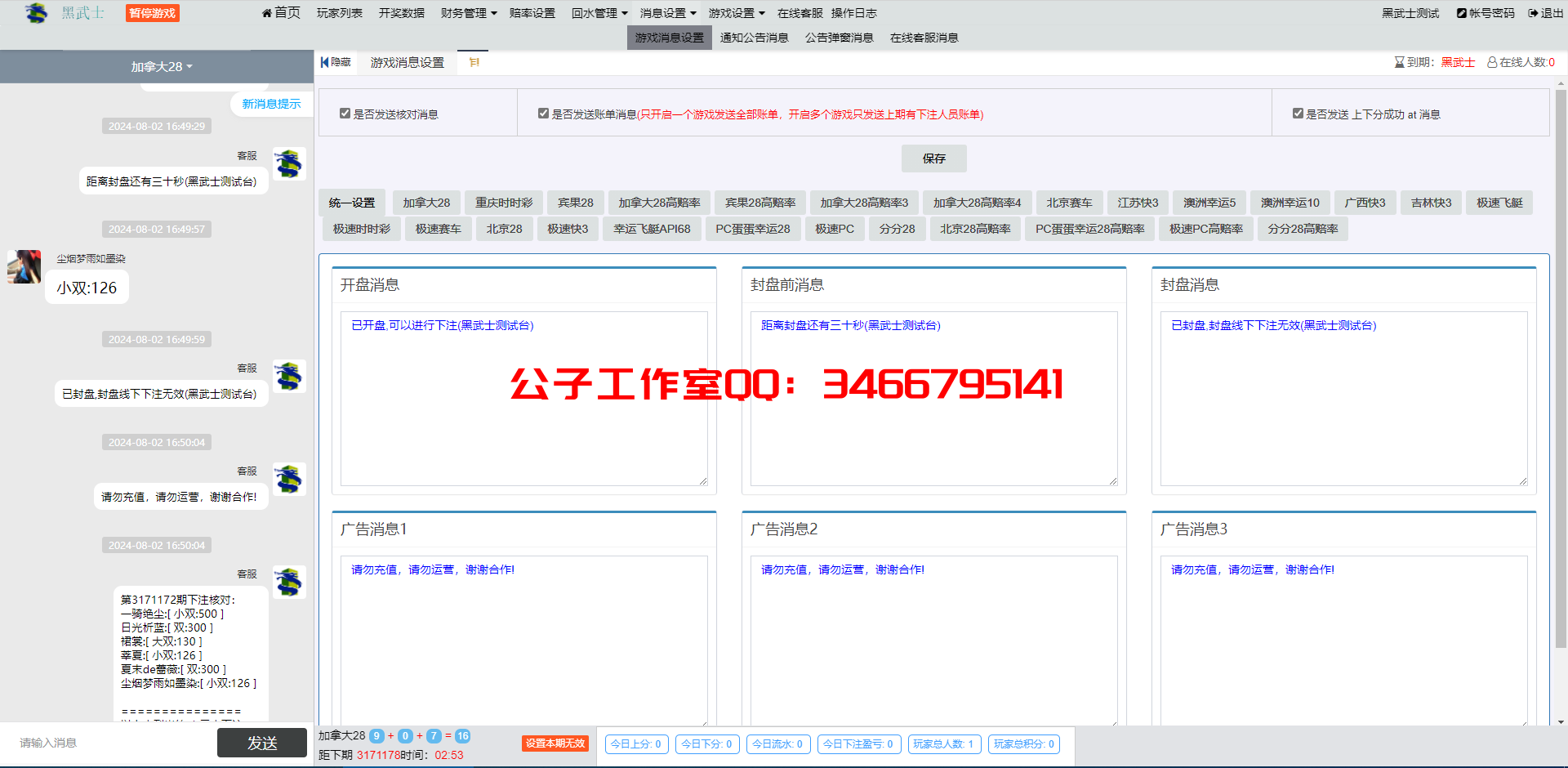The width and height of the screenshot is (1568, 768).
Task: Open 在线客服 menu item
Action: 800,13
